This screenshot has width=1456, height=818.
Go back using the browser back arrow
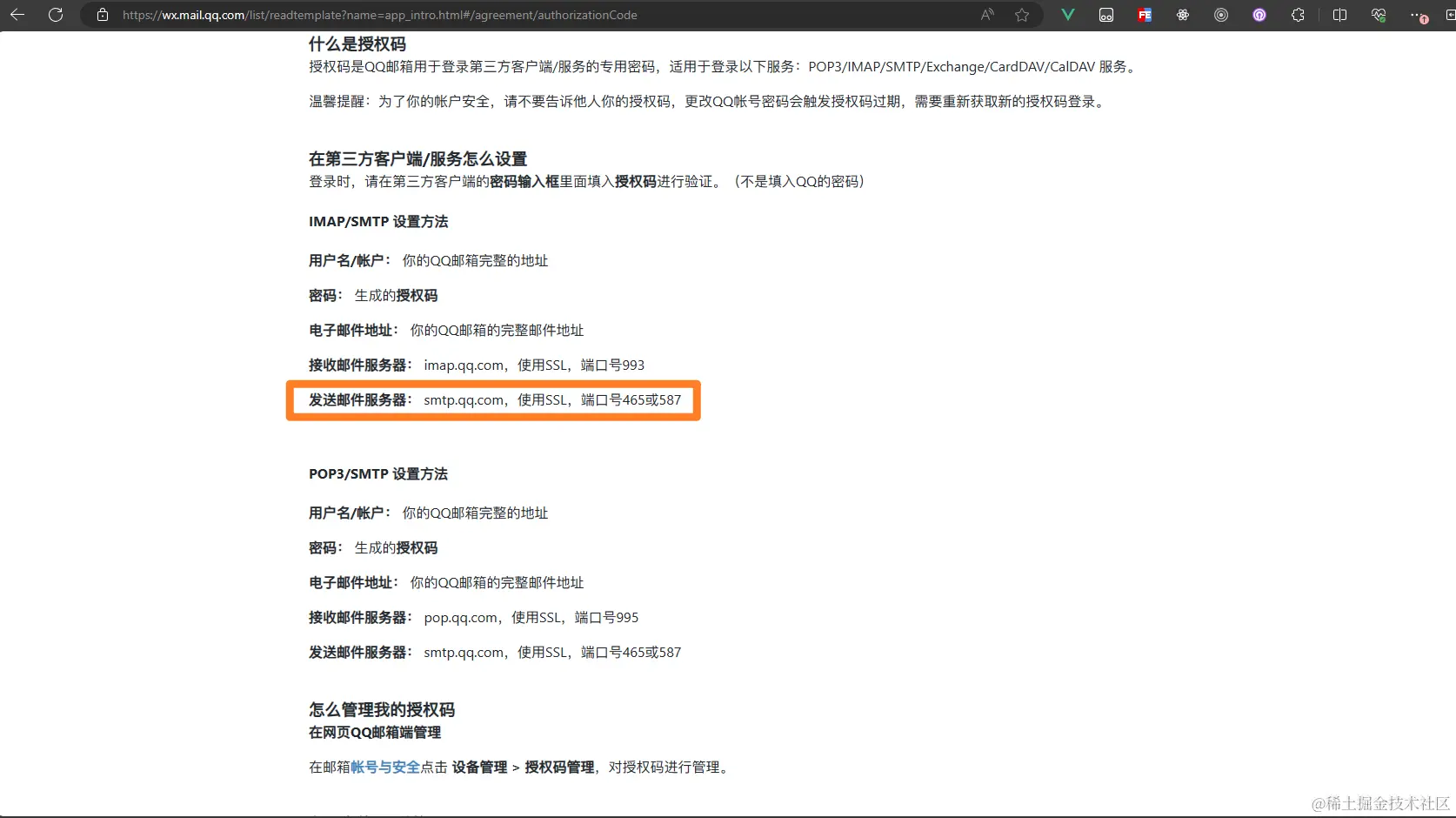pyautogui.click(x=17, y=15)
